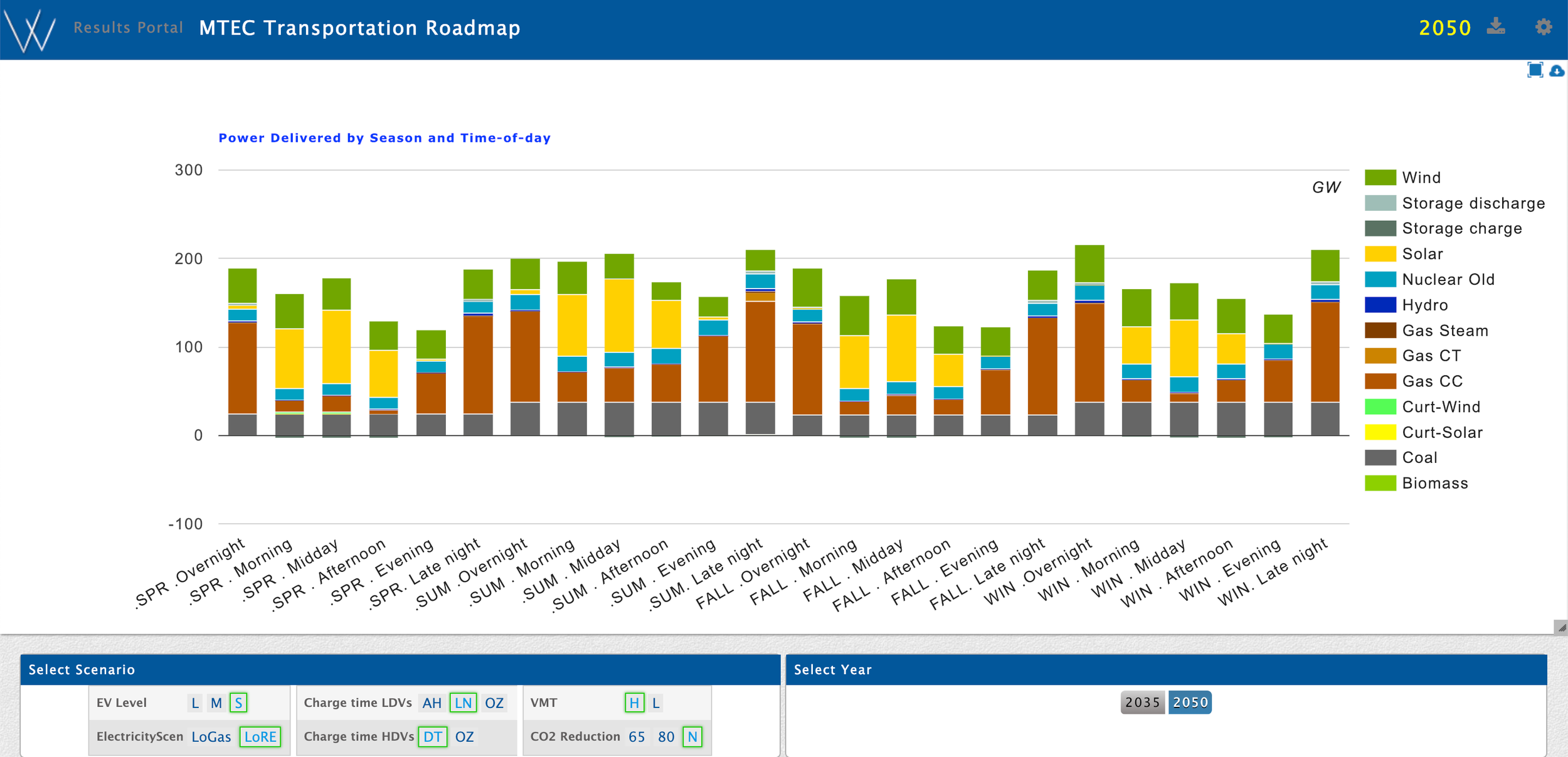The image size is (1568, 757).
Task: Select AH charge time for LDVs
Action: coord(432,703)
